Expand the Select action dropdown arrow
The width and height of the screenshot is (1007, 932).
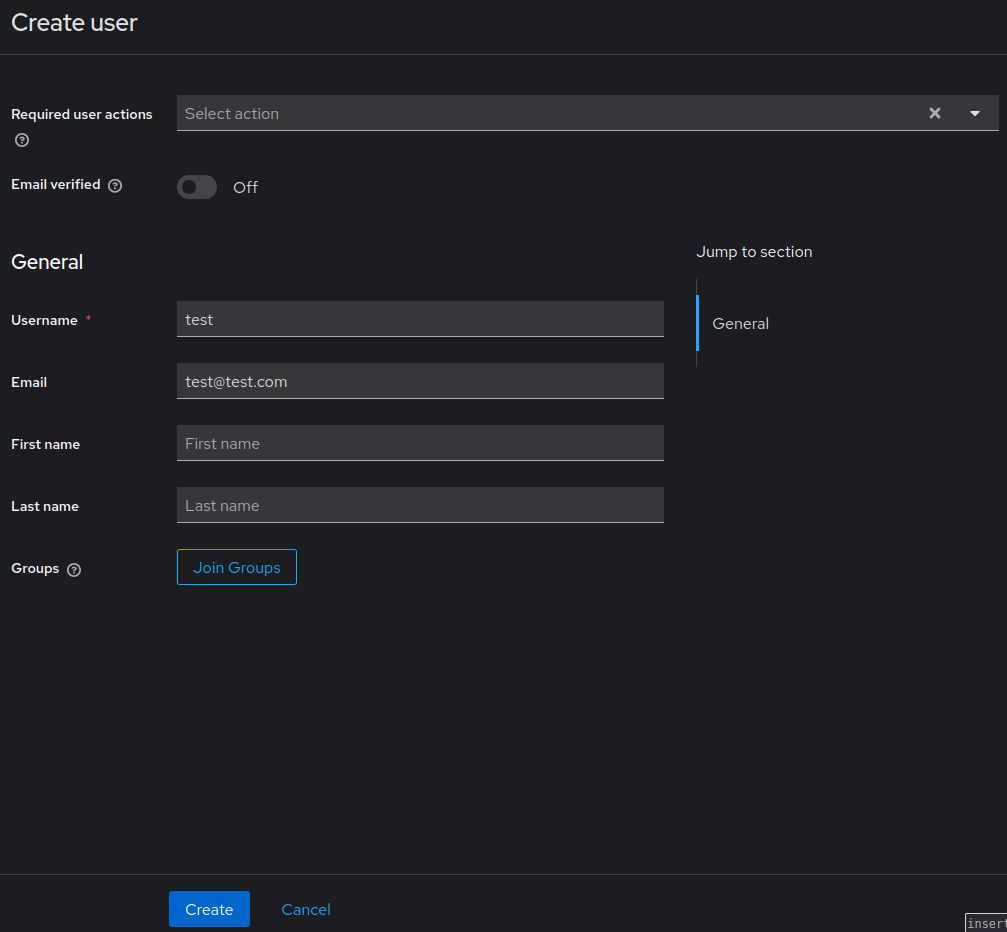pos(974,113)
